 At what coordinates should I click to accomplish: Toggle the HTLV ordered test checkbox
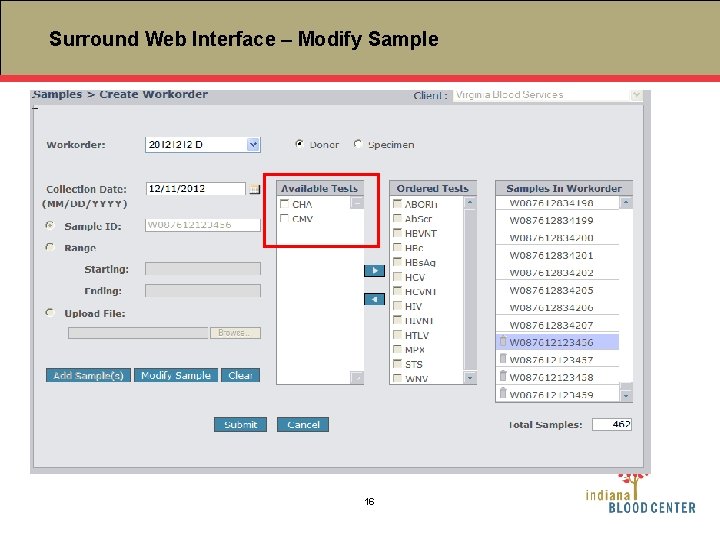coord(397,335)
